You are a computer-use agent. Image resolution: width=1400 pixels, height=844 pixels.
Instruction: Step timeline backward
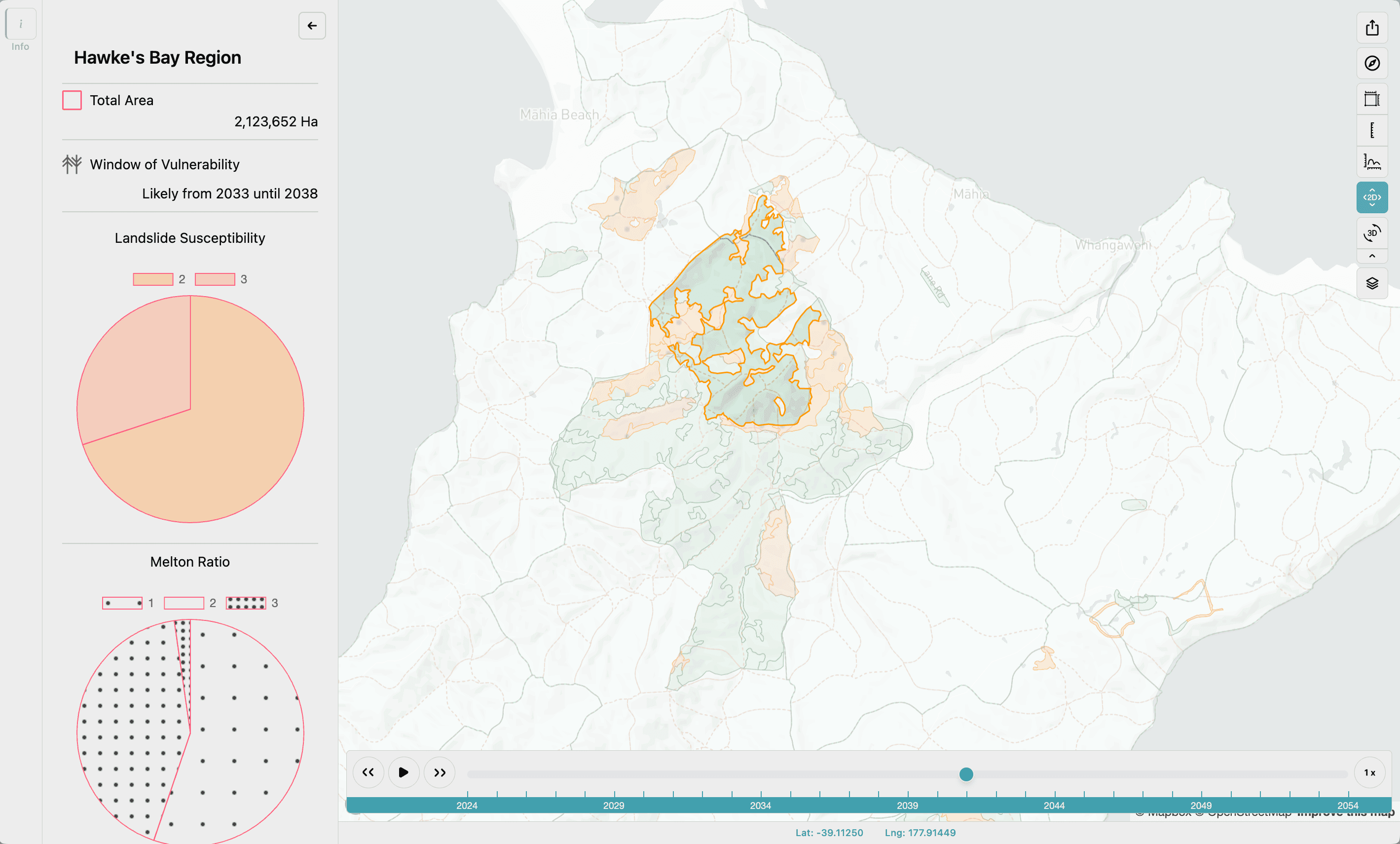coord(368,772)
